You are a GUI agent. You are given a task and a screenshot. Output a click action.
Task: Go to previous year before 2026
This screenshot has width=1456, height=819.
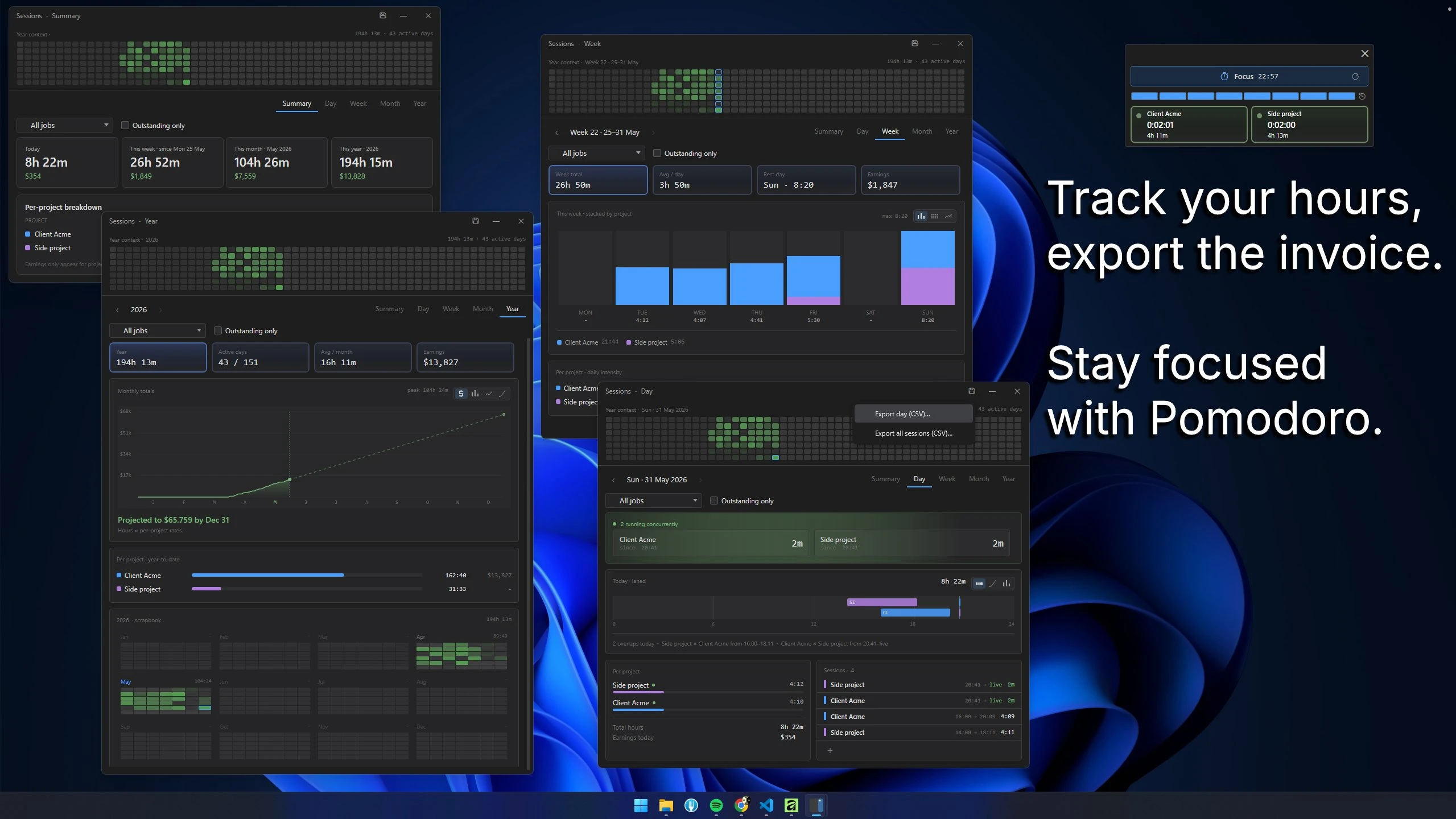[117, 310]
